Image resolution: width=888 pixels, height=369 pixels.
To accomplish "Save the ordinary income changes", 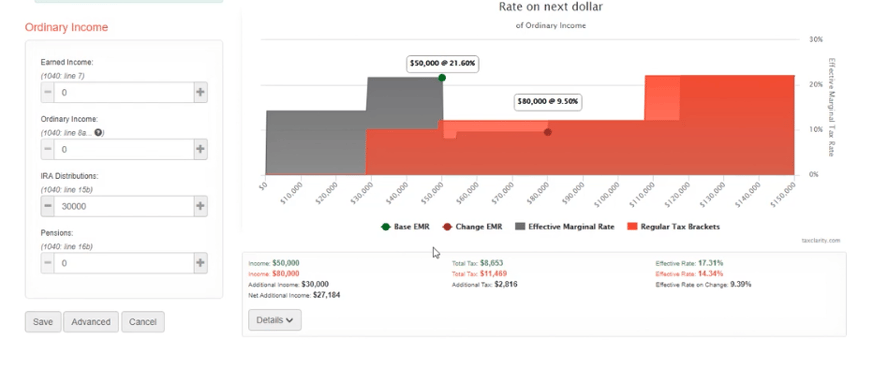I will (43, 321).
